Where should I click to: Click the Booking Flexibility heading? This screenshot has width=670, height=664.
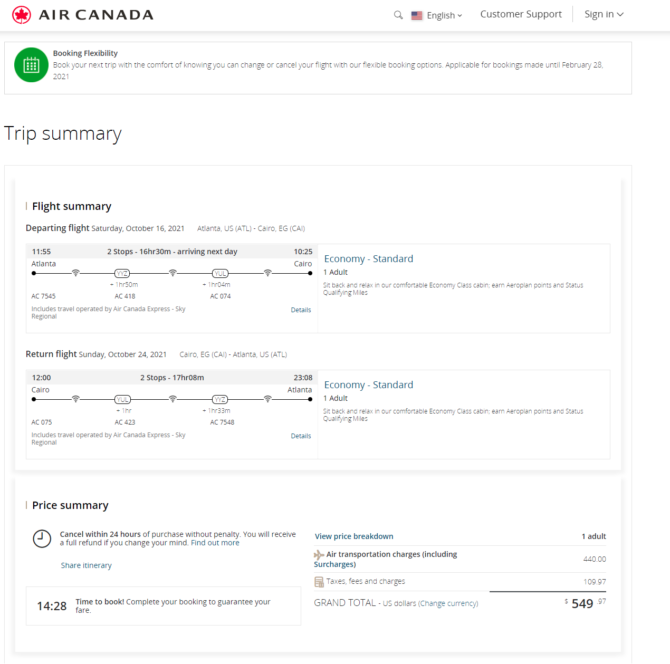[85, 53]
